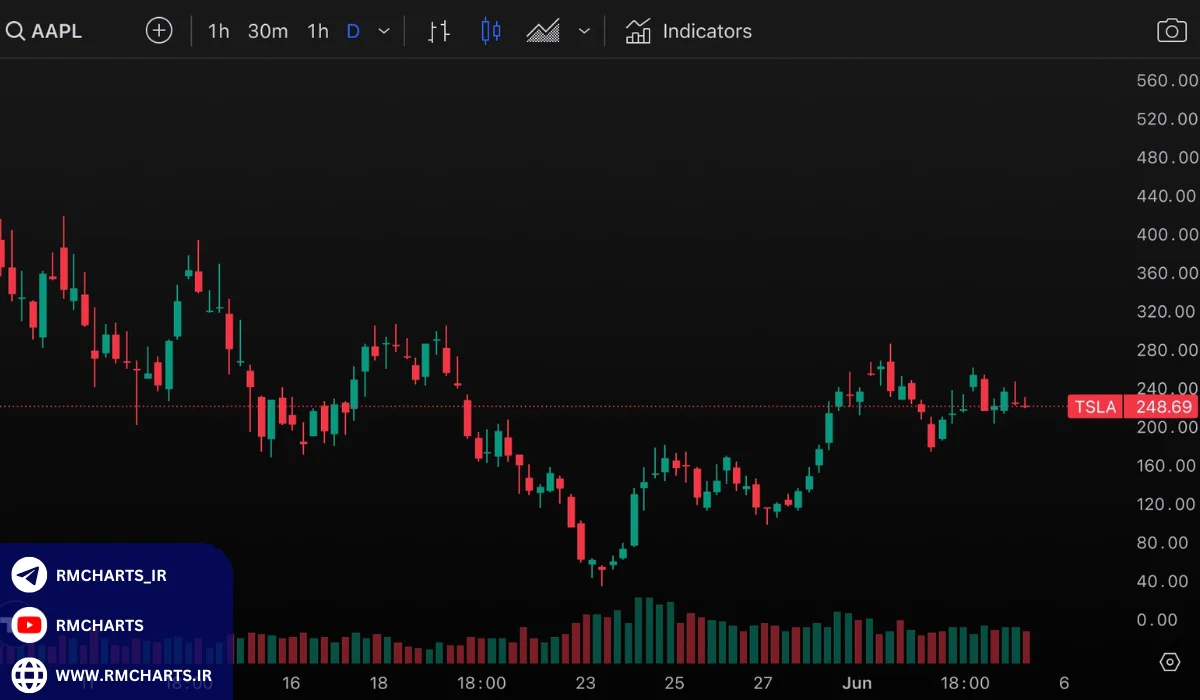Open chart settings gear at bottom right
The height and width of the screenshot is (700, 1200).
[1169, 662]
